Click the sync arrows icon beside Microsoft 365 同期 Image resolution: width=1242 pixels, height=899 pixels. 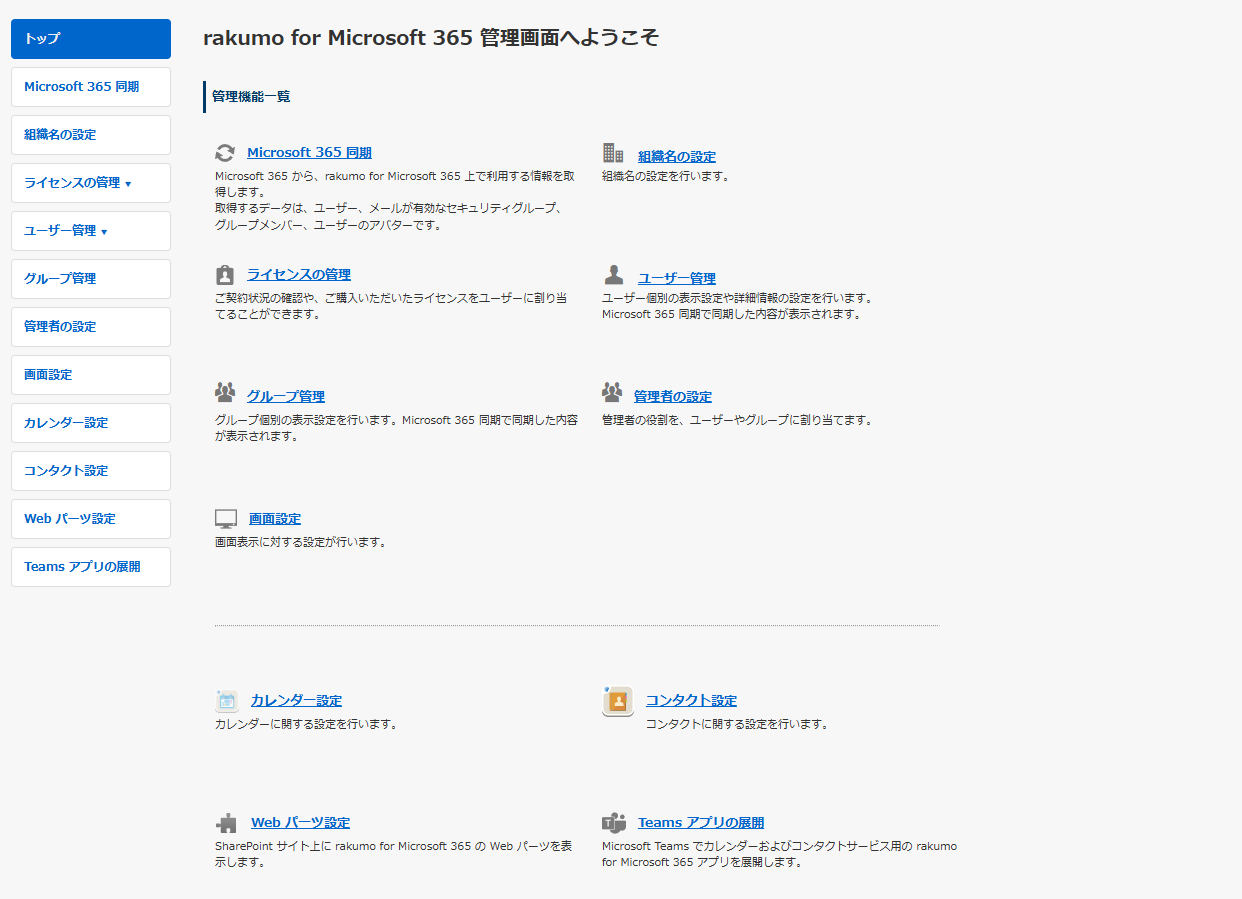click(225, 153)
